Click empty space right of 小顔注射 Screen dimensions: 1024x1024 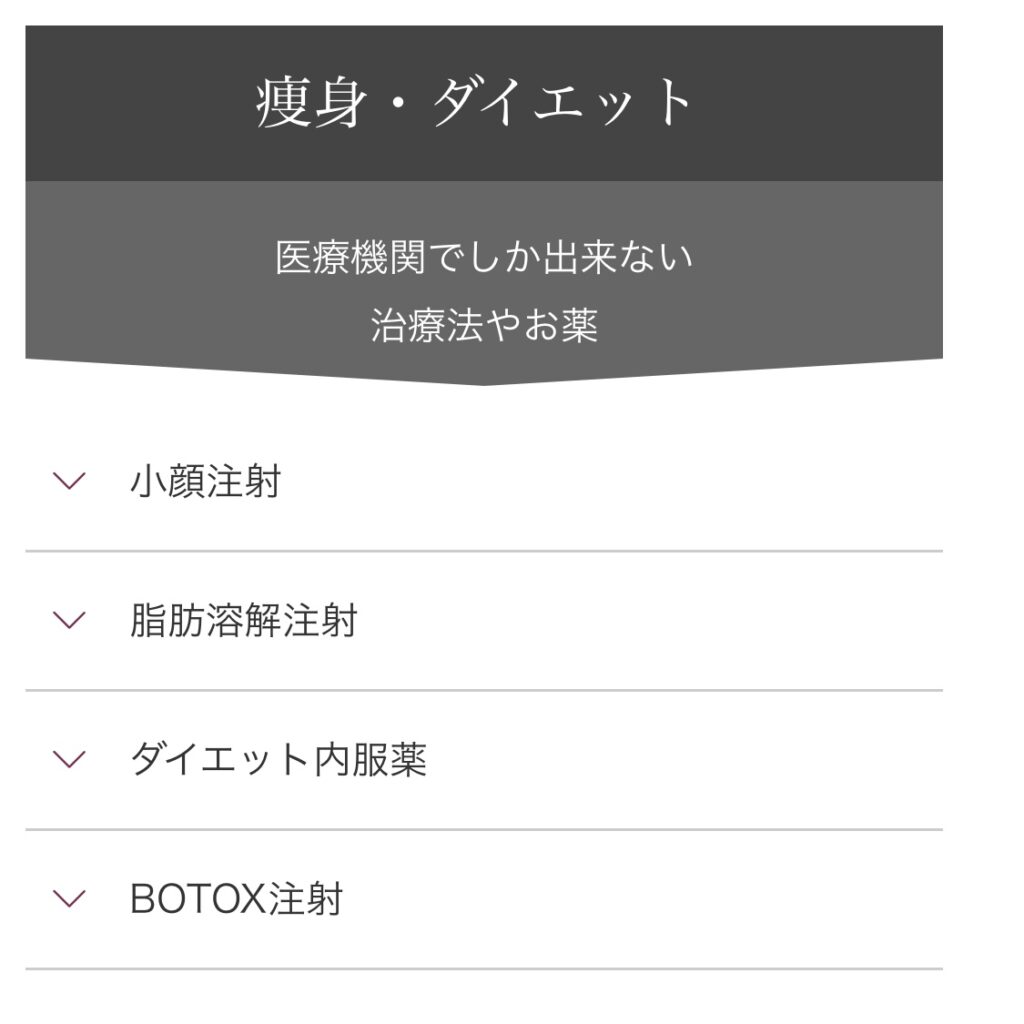tap(612, 481)
